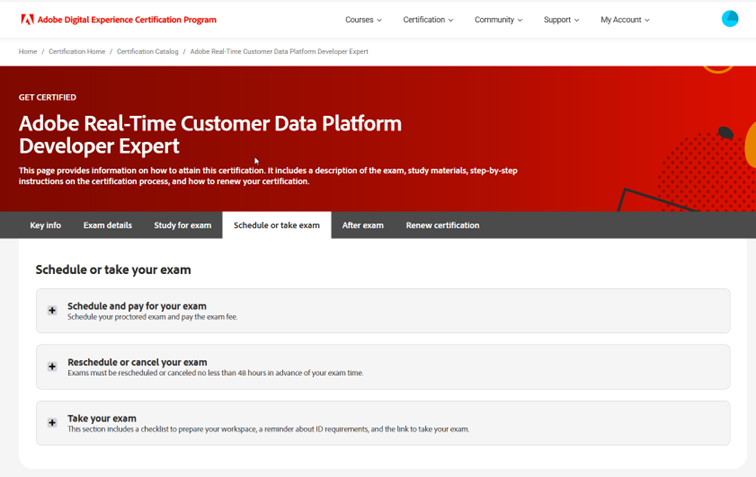Viewport: 756px width, 477px height.
Task: Open the Courses dropdown menu
Action: tap(364, 20)
